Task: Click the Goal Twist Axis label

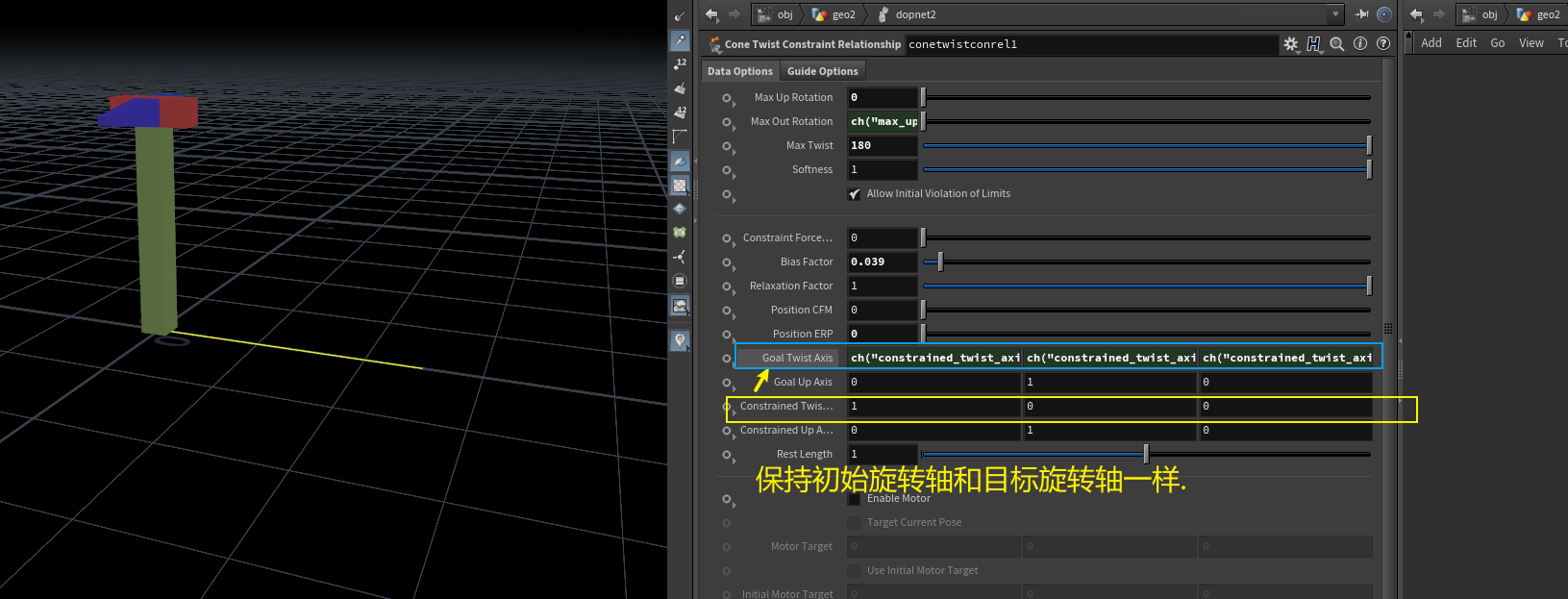Action: click(x=797, y=358)
